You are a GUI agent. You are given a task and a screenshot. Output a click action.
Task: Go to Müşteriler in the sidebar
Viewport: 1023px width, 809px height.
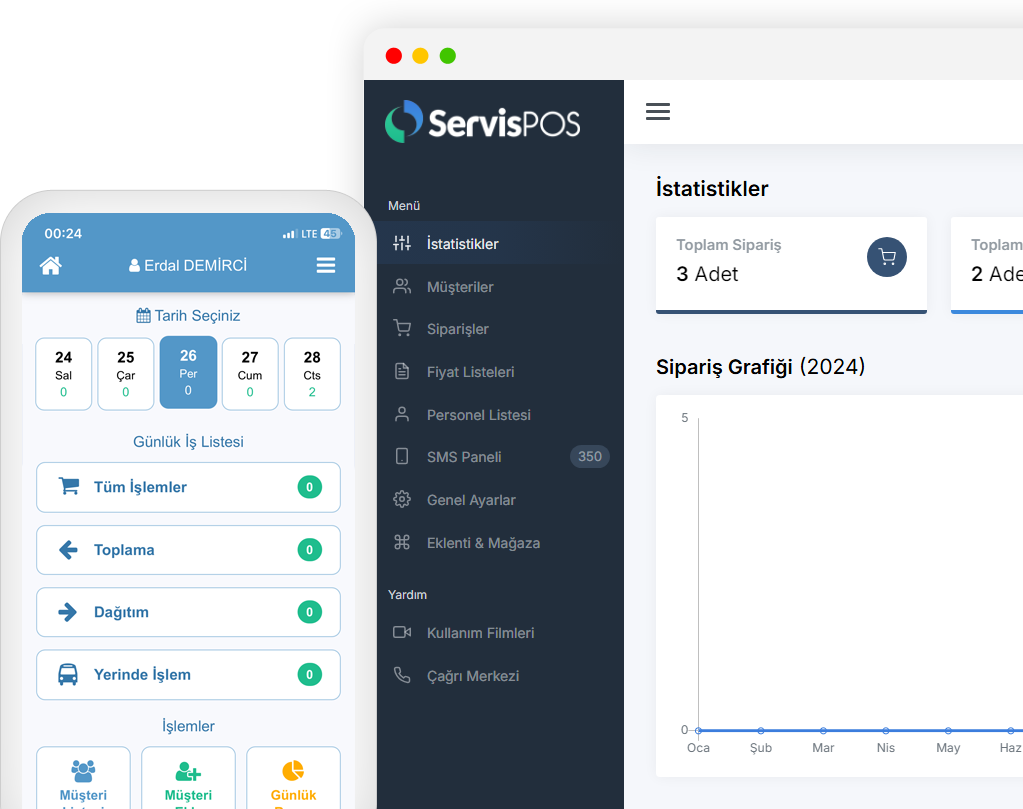[460, 287]
